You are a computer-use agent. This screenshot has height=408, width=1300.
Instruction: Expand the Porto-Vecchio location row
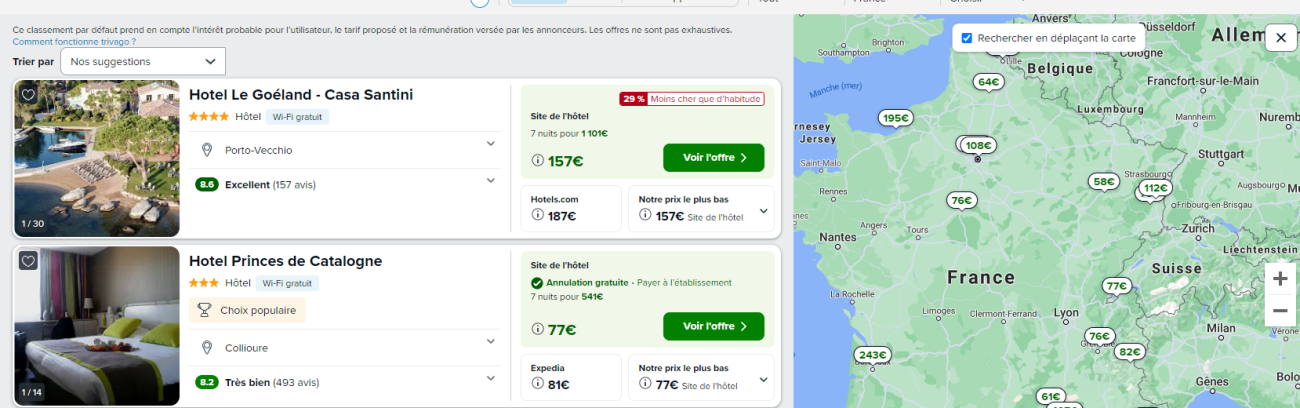coord(345,150)
